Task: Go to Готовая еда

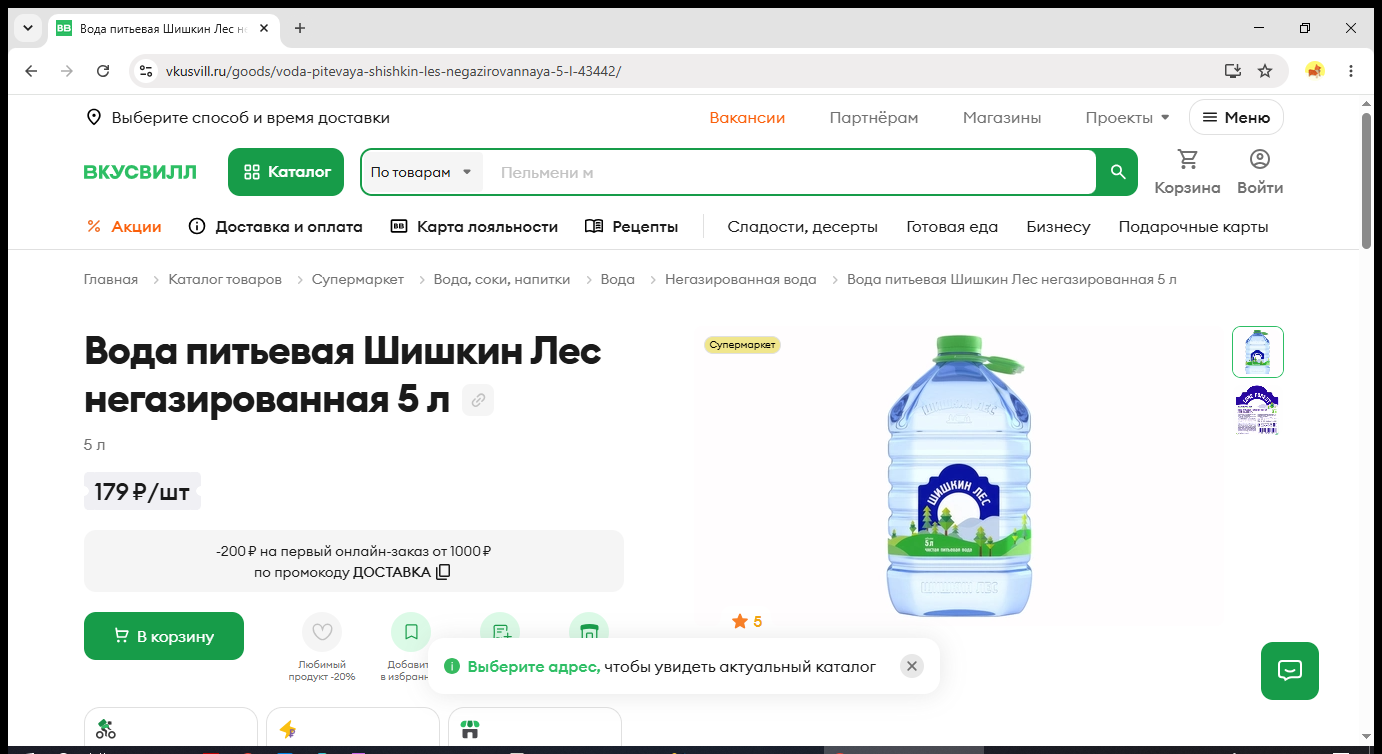Action: [952, 227]
